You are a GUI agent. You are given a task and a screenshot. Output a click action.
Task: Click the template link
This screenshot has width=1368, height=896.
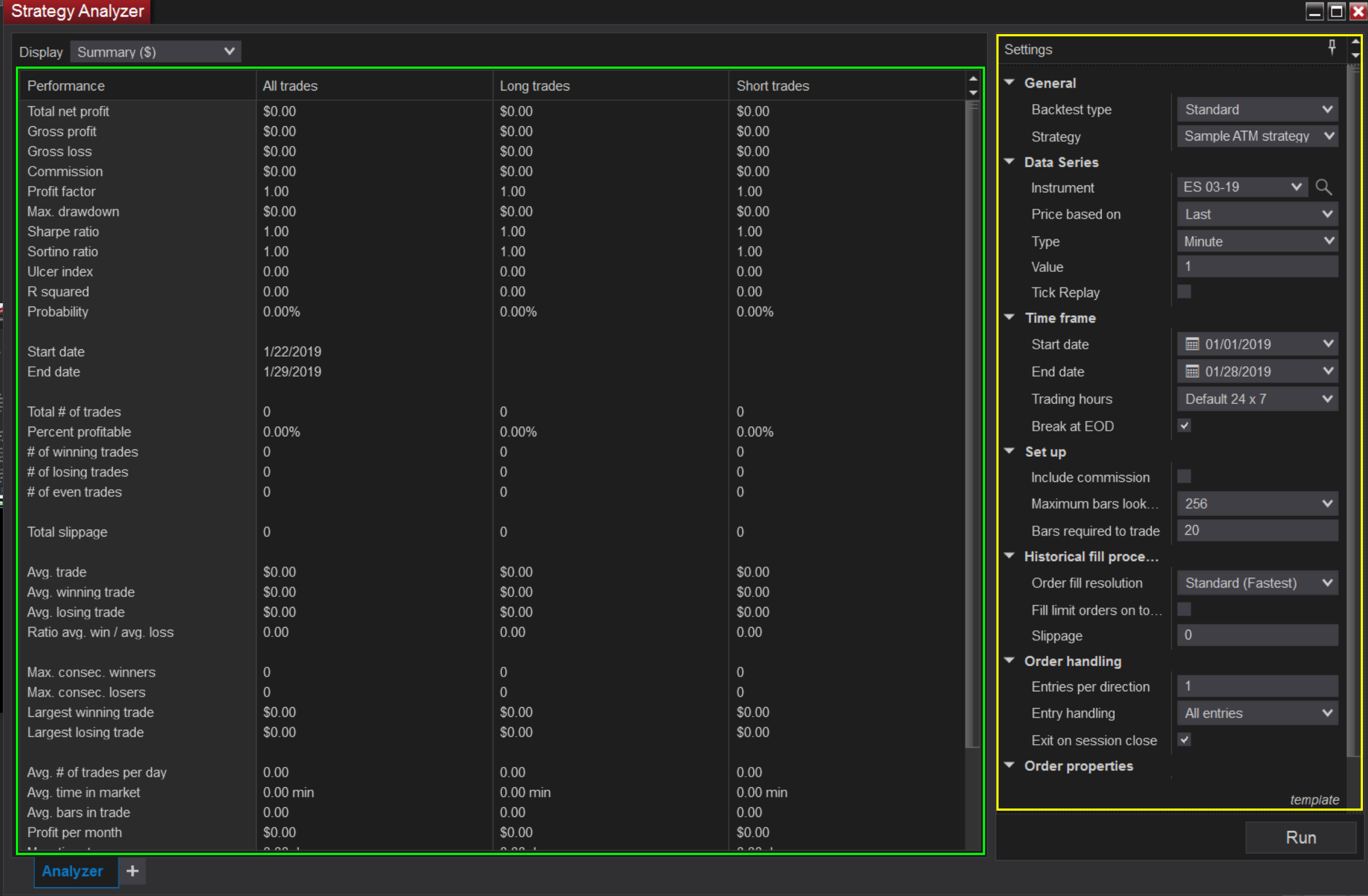coord(1314,800)
